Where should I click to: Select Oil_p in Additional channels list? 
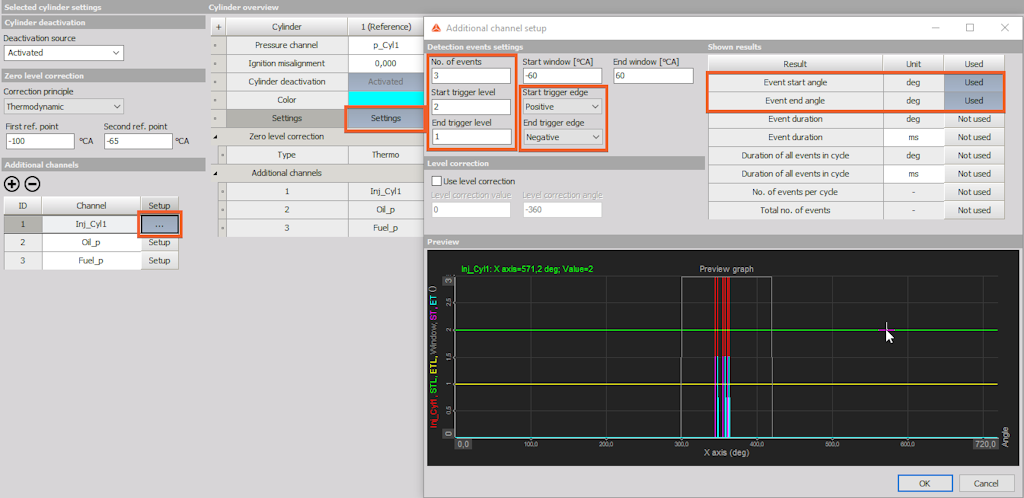pyautogui.click(x=91, y=242)
